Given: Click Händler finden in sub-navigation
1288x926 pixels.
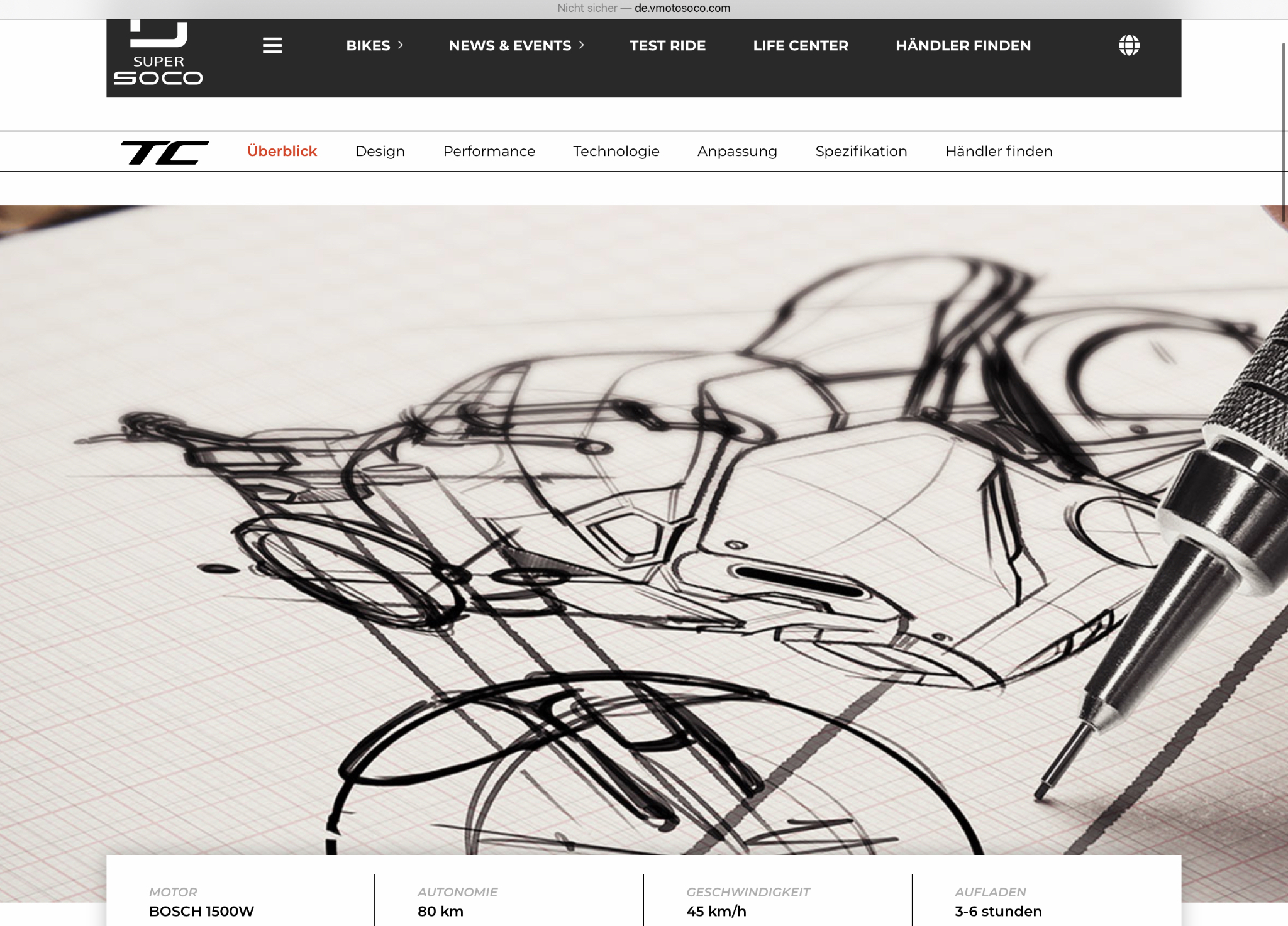Looking at the screenshot, I should tap(999, 152).
